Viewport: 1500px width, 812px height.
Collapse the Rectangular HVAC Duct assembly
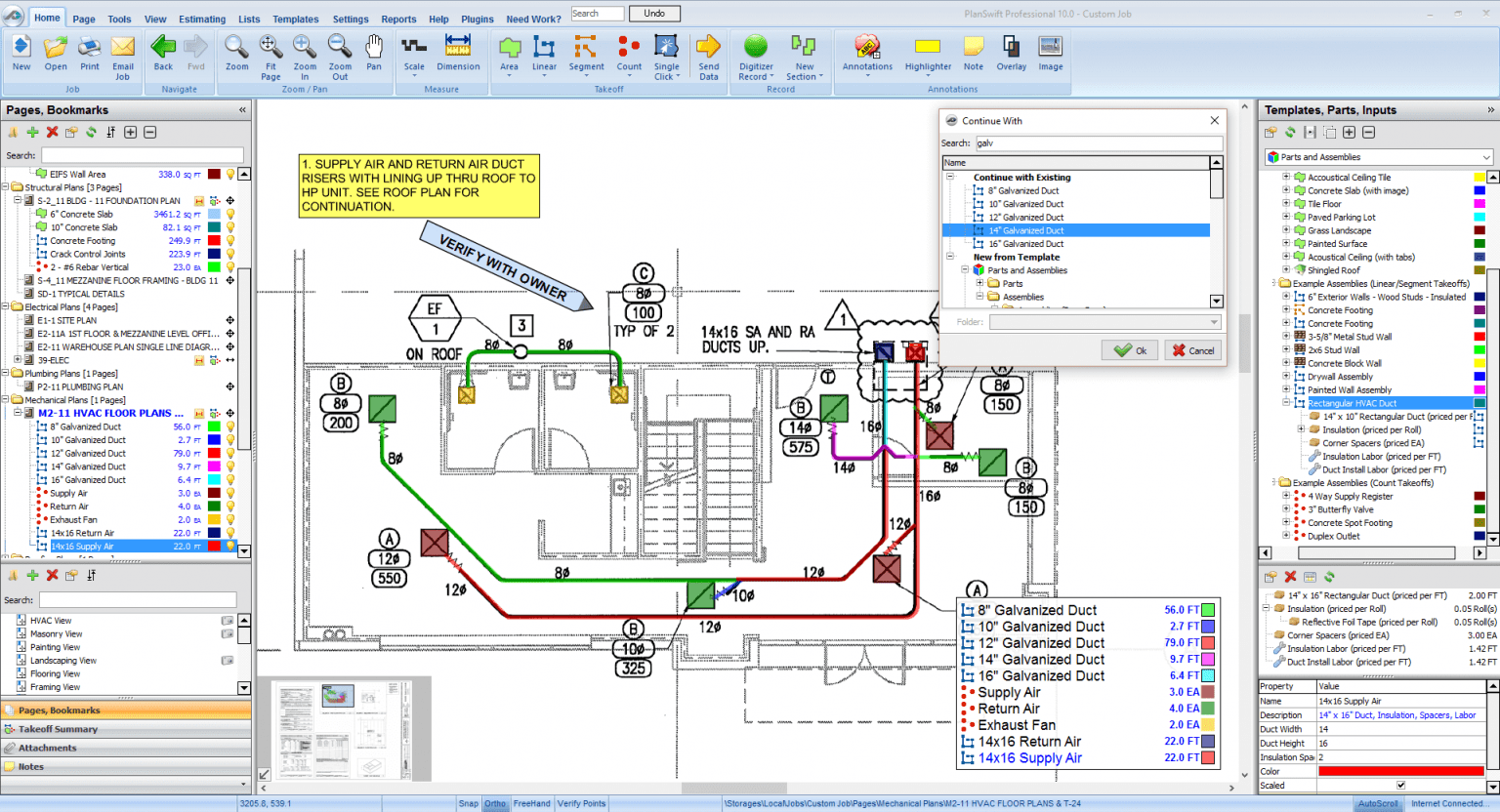(x=1286, y=402)
